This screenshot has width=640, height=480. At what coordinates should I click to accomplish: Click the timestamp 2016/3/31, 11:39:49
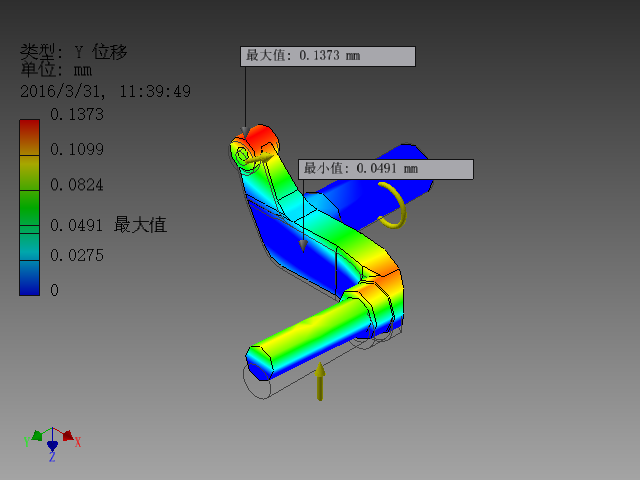coord(105,91)
